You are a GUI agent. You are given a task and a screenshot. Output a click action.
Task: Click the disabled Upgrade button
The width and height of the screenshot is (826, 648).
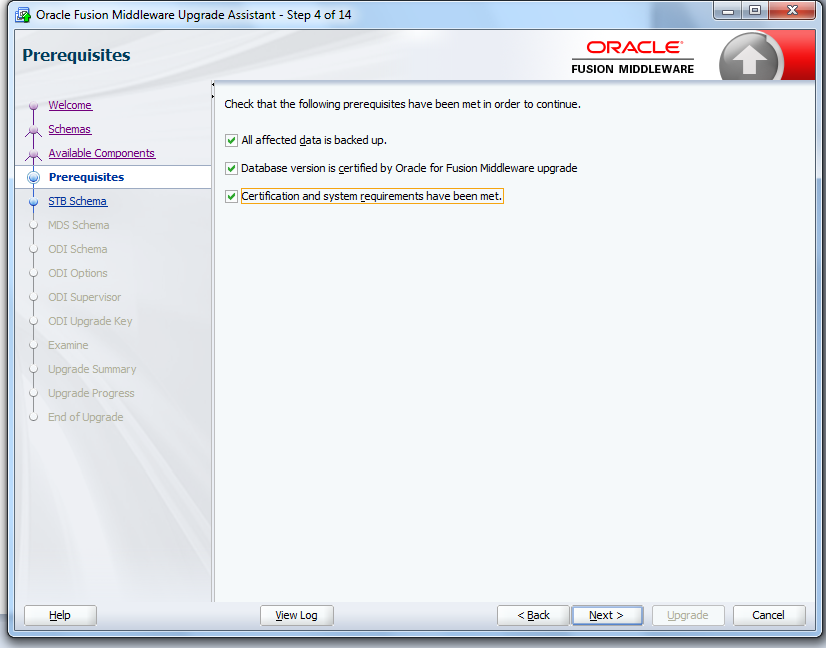[x=688, y=615]
